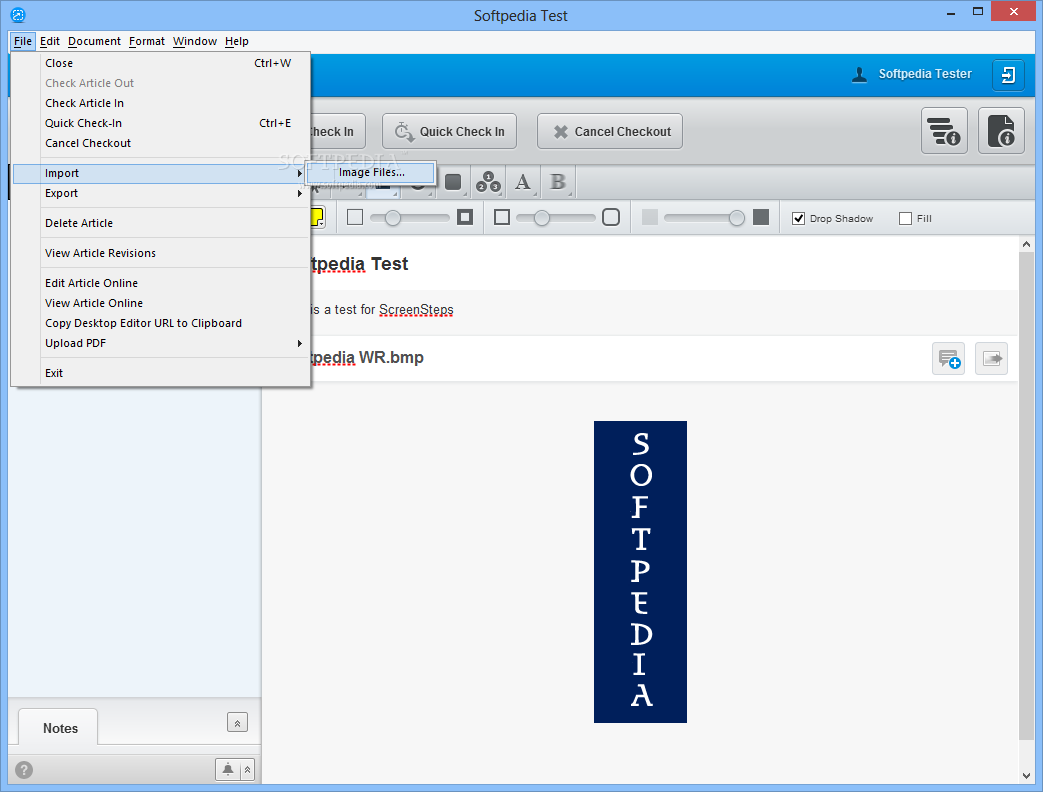Click the square corner icon

pos(502,217)
